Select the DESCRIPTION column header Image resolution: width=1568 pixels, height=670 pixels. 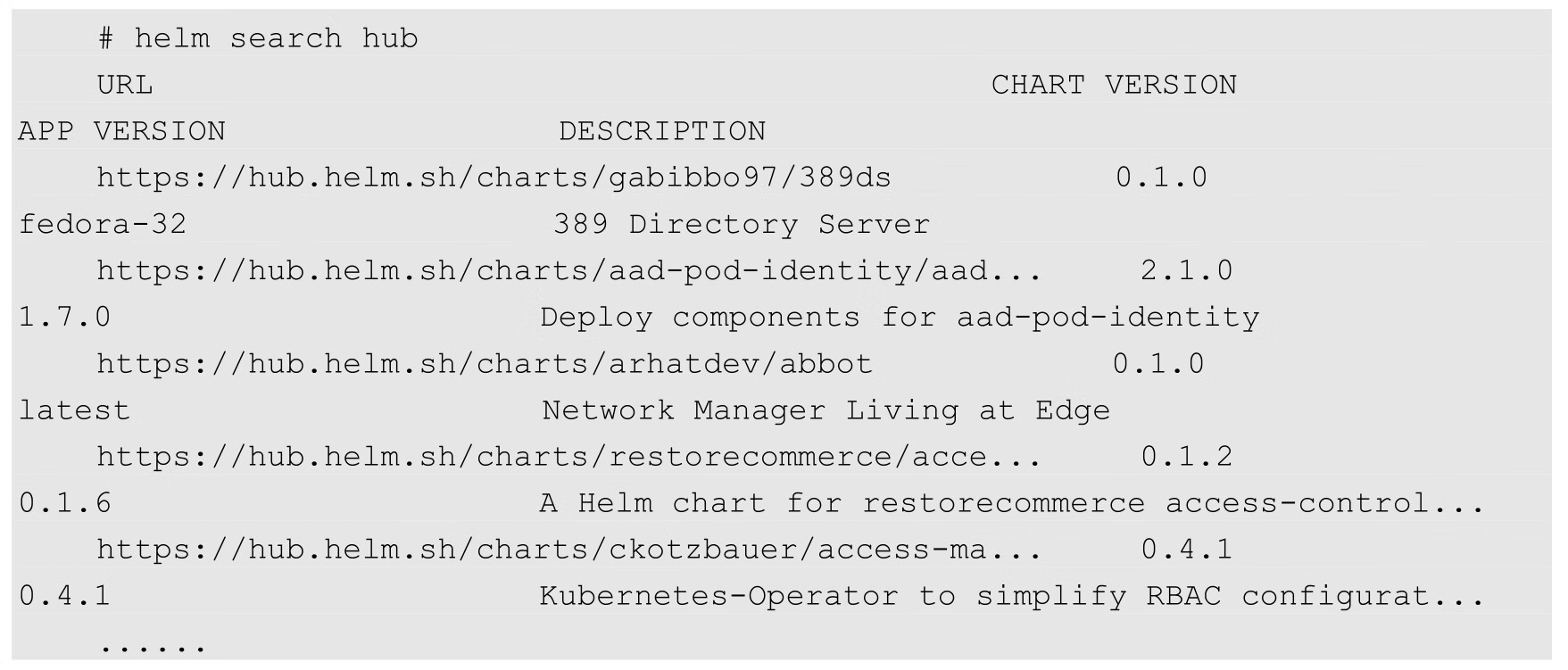(x=662, y=131)
